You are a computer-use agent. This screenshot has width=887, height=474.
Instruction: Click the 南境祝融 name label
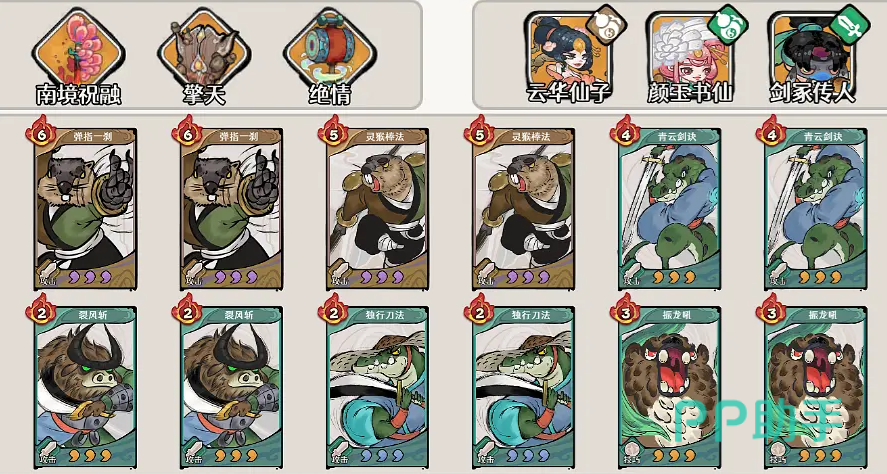pyautogui.click(x=79, y=94)
